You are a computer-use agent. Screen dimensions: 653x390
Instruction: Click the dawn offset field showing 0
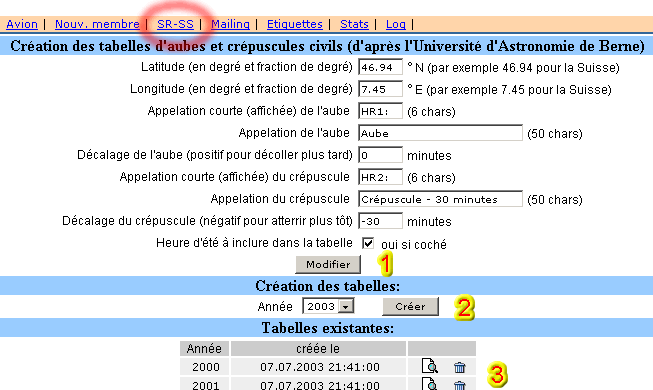[x=380, y=155]
